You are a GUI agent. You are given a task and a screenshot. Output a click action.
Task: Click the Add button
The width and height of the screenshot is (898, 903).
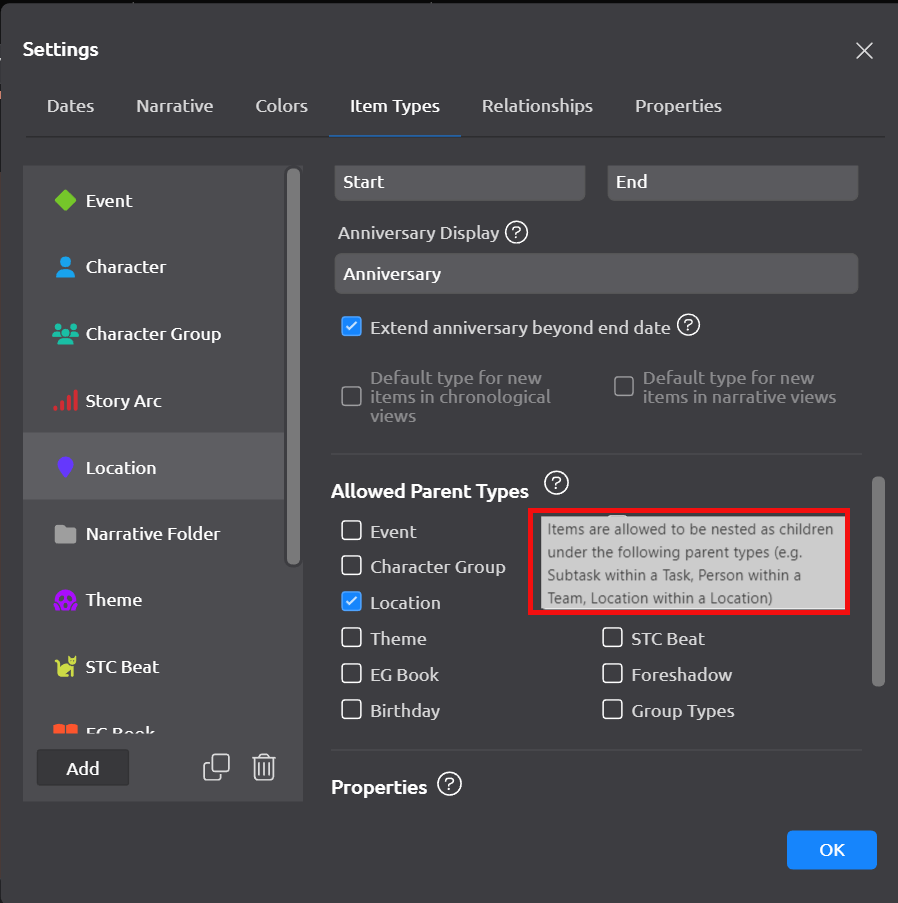[83, 768]
